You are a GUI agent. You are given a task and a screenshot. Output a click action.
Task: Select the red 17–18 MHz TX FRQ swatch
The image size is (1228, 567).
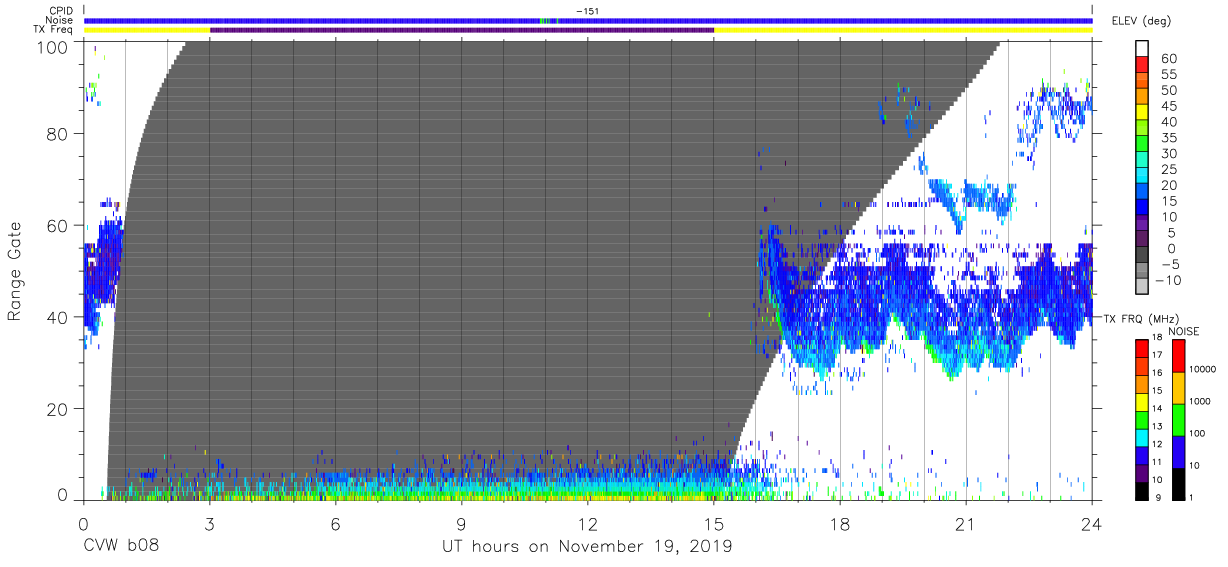[x=1144, y=349]
